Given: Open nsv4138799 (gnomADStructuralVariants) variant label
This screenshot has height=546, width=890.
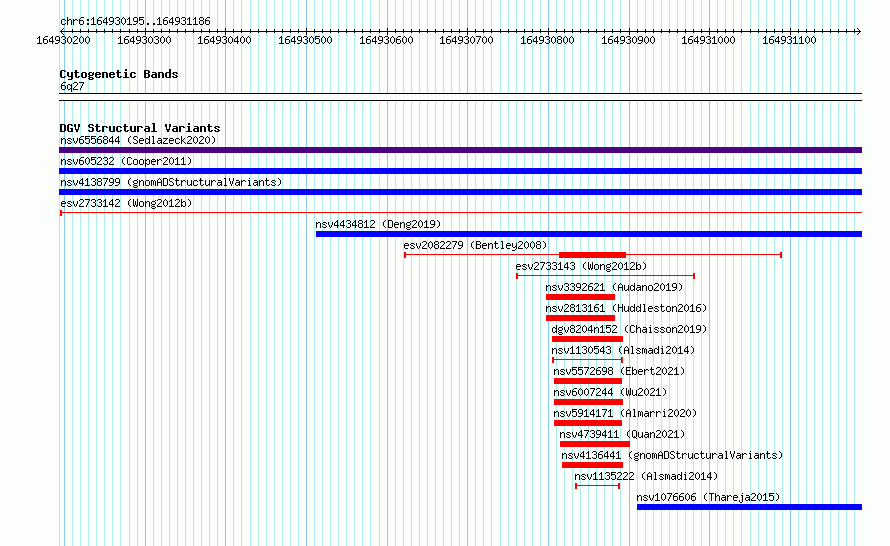Looking at the screenshot, I should [171, 182].
